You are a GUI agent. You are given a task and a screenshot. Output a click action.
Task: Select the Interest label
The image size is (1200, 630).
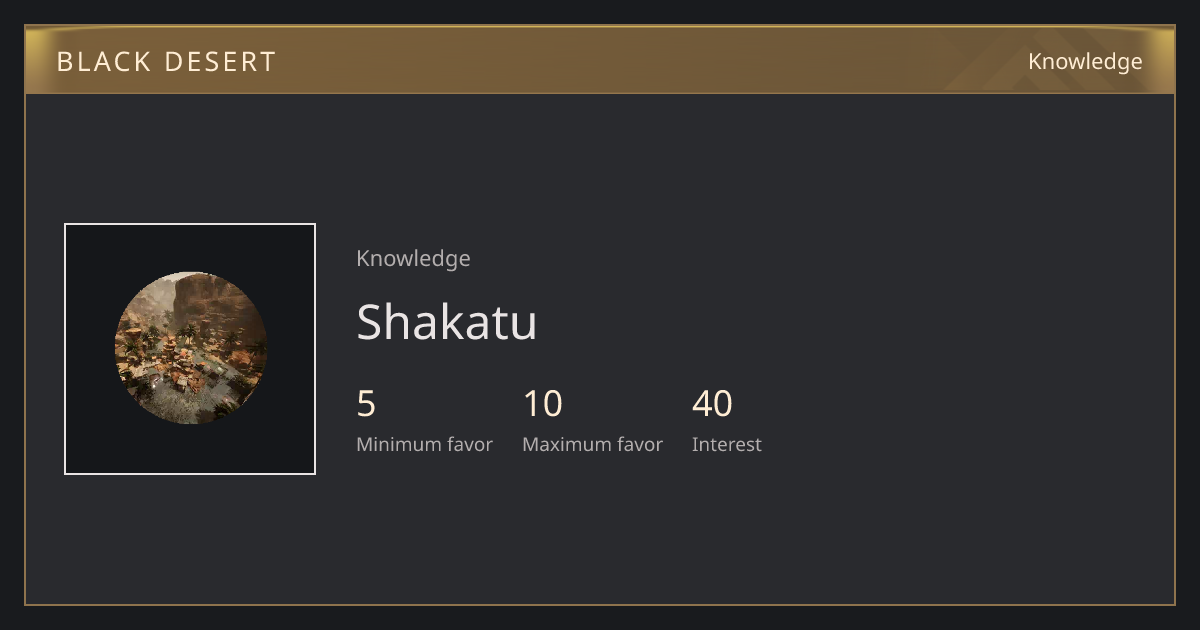(x=727, y=444)
